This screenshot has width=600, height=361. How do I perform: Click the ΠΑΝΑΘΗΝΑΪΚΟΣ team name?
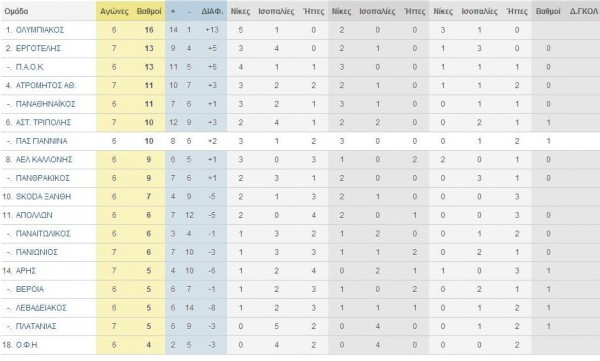pyautogui.click(x=46, y=104)
